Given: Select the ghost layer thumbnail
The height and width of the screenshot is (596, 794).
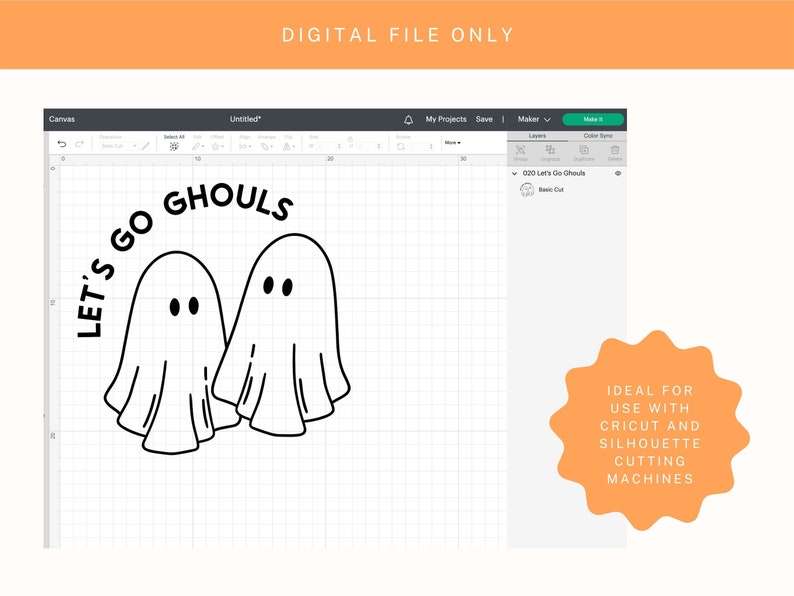Looking at the screenshot, I should 527,190.
